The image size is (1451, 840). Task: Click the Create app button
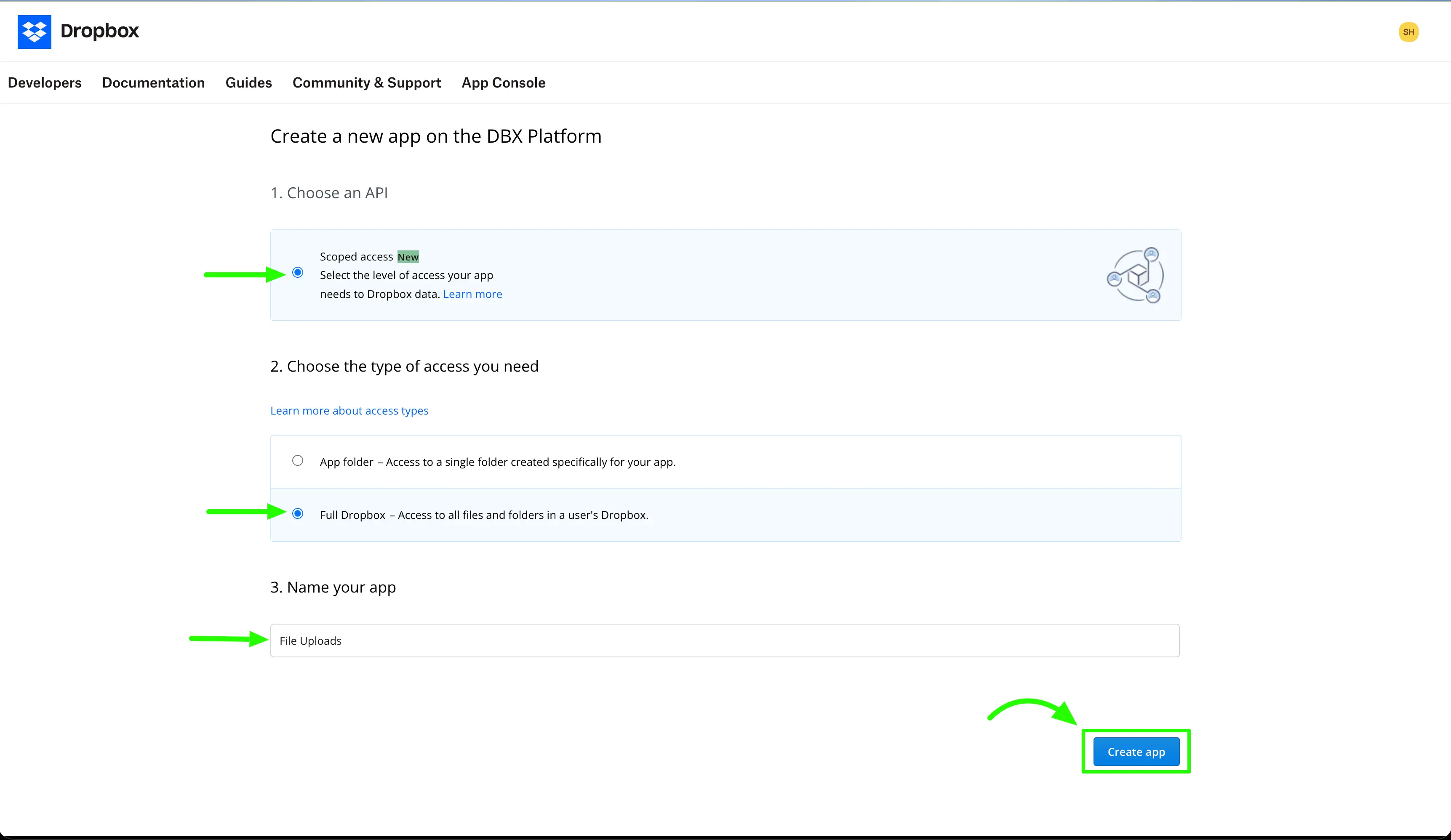1136,751
